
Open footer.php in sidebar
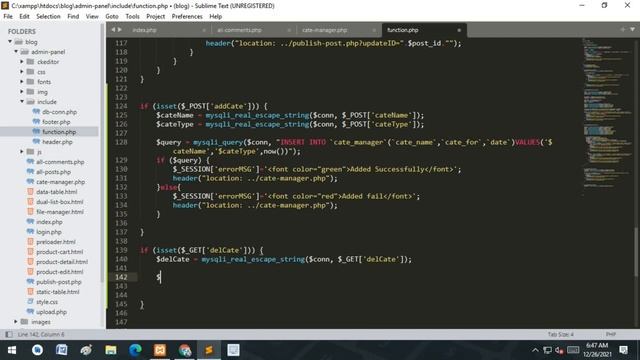click(56, 122)
